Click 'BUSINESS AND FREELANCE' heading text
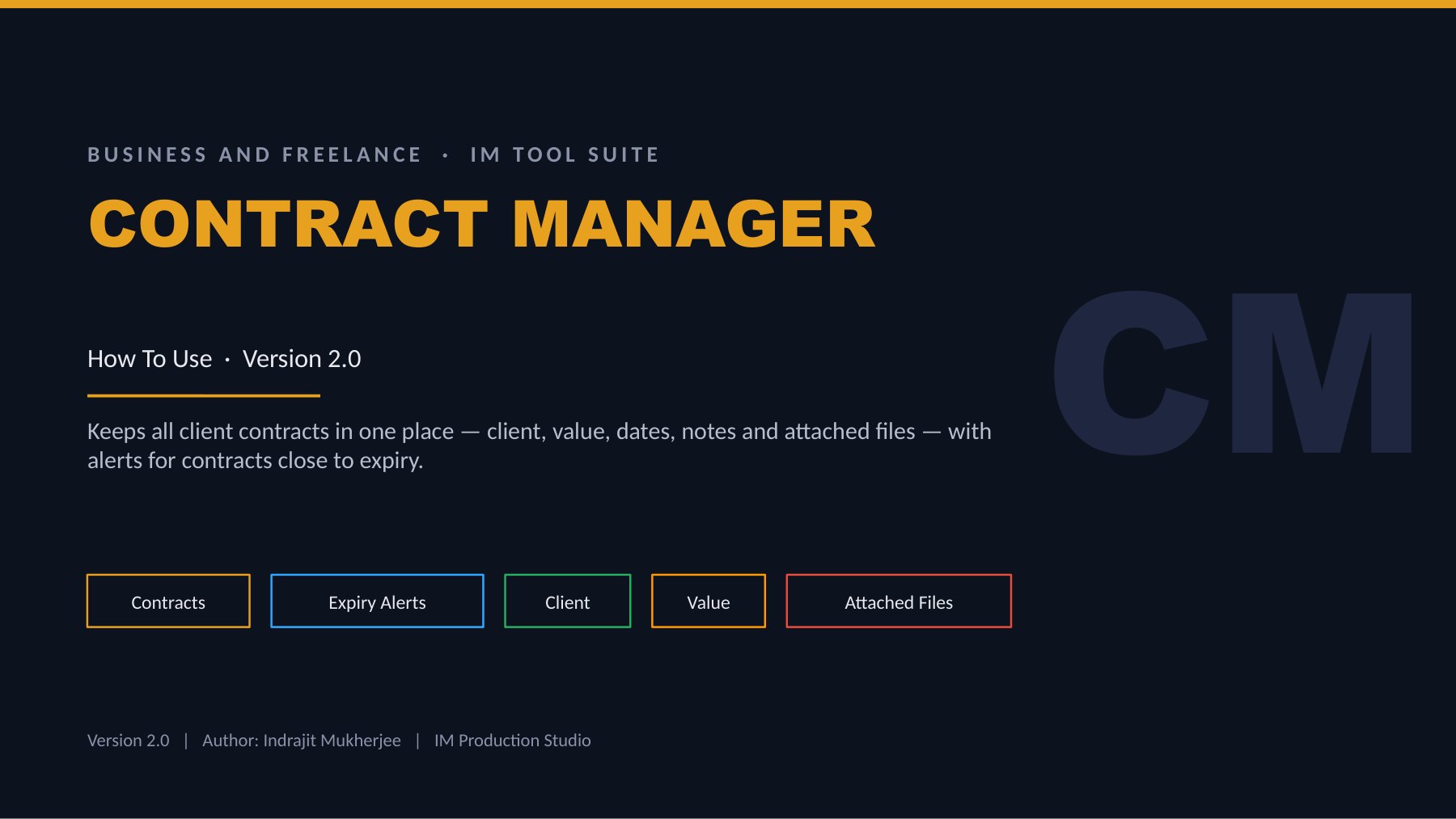Screen dimensions: 1456x819 click(x=255, y=154)
